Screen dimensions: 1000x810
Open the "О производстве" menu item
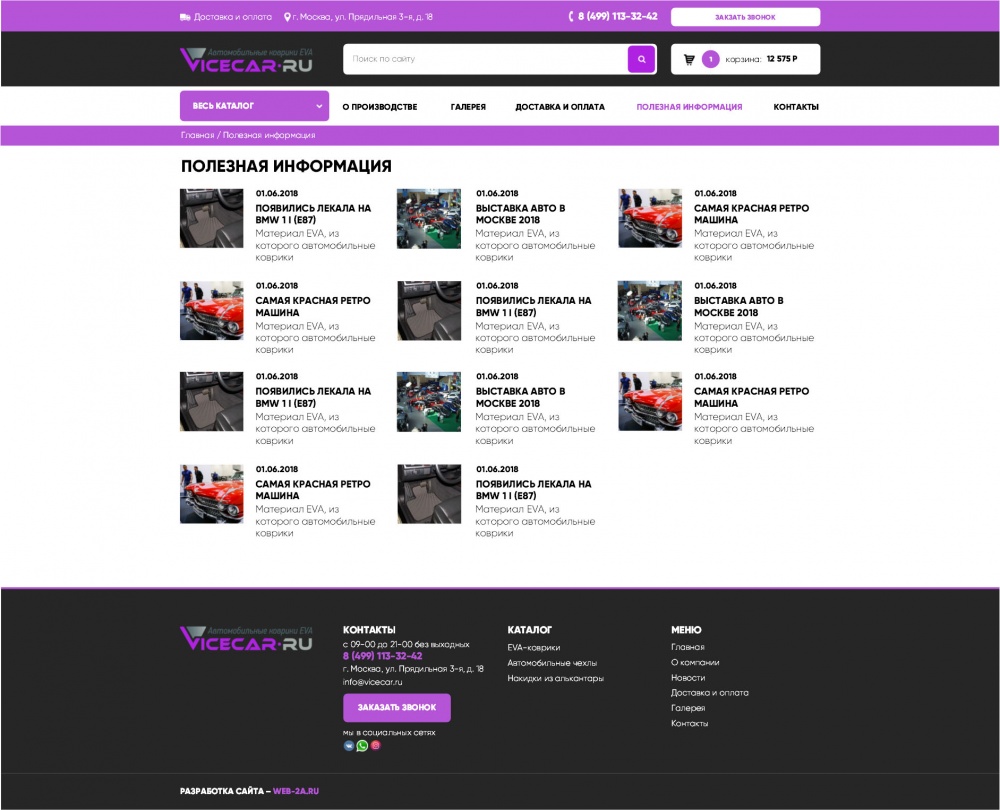tap(379, 107)
